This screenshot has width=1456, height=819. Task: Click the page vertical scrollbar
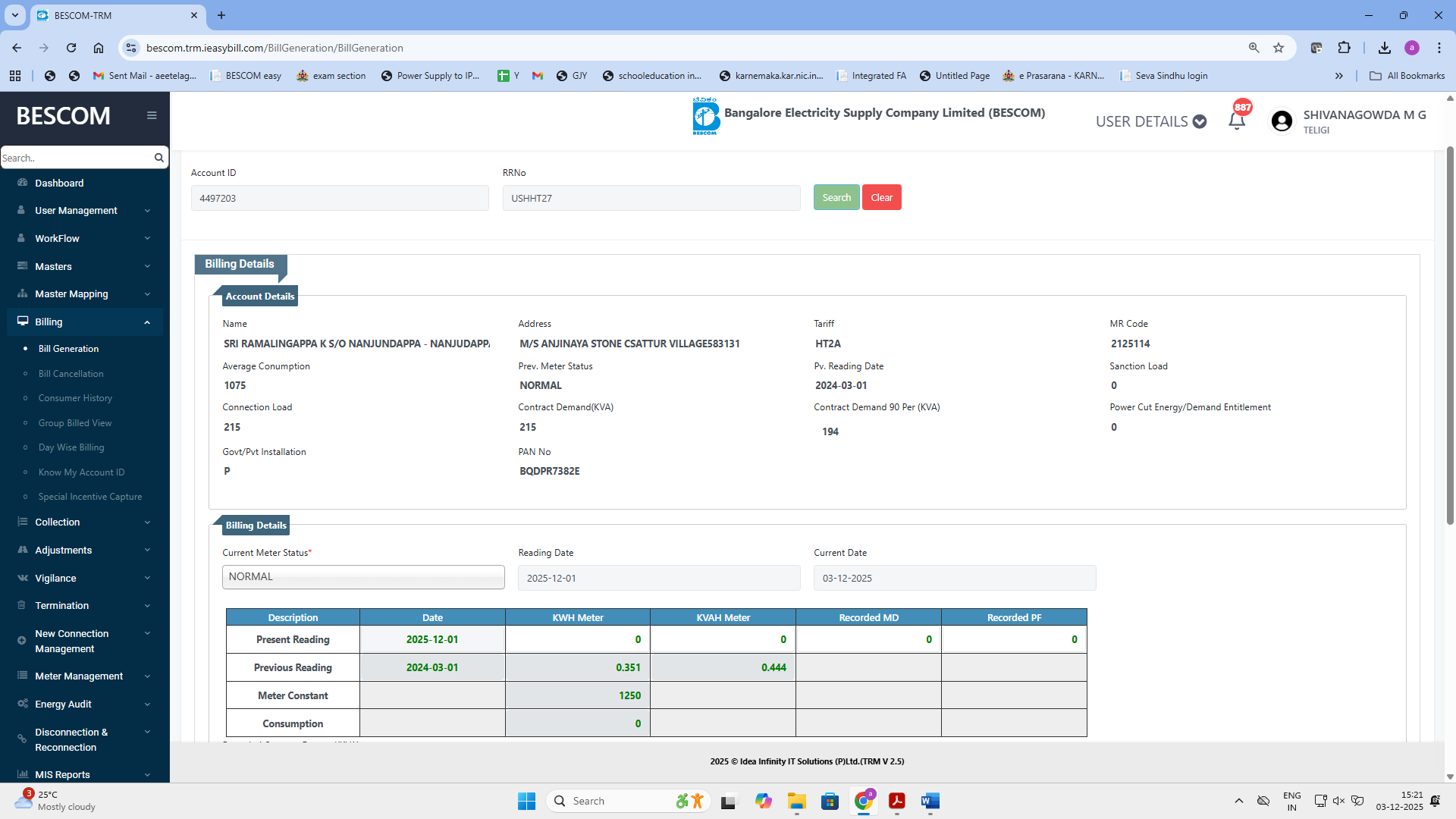1450,334
